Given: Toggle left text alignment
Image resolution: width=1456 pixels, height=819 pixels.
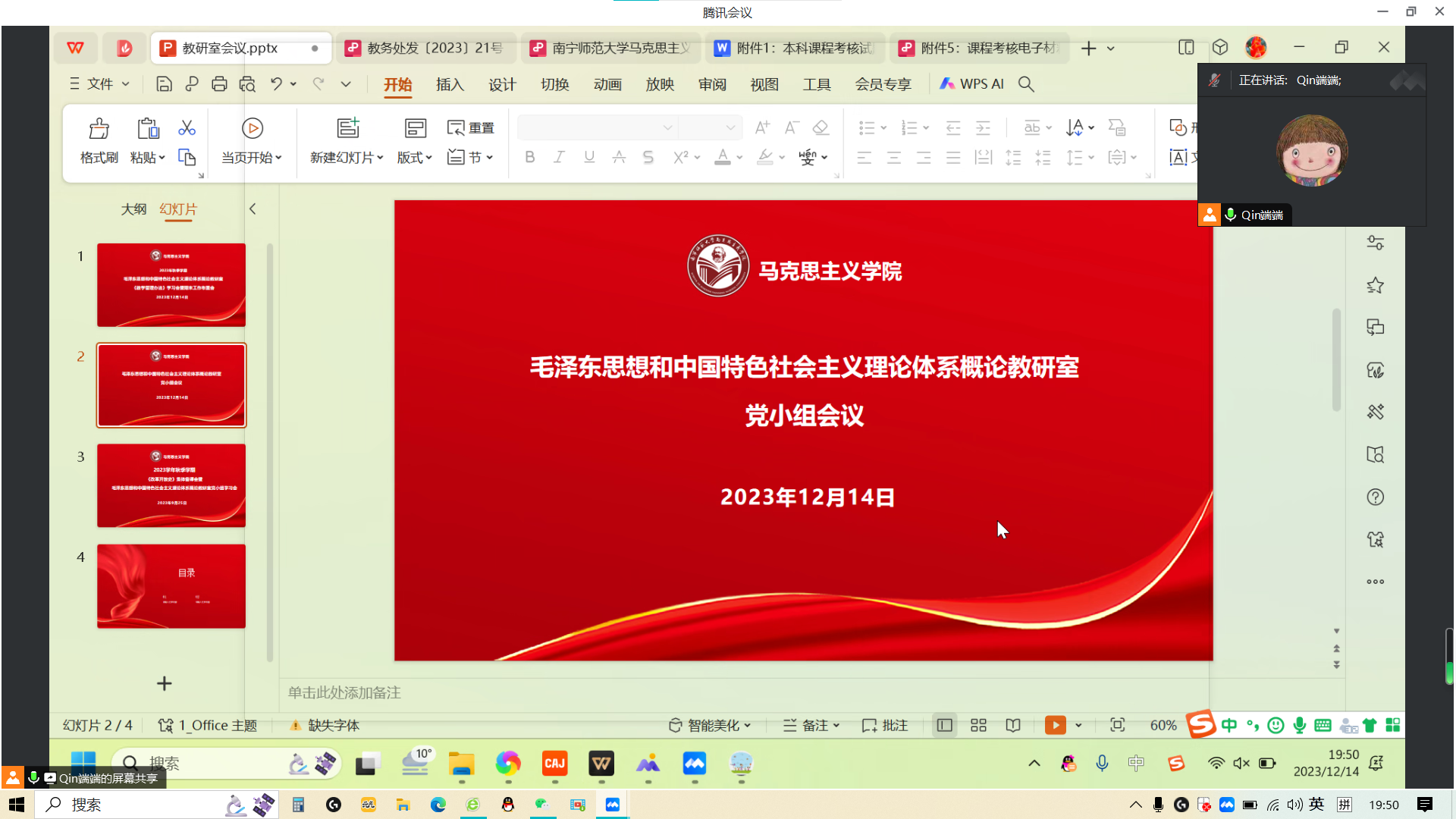Looking at the screenshot, I should click(864, 157).
